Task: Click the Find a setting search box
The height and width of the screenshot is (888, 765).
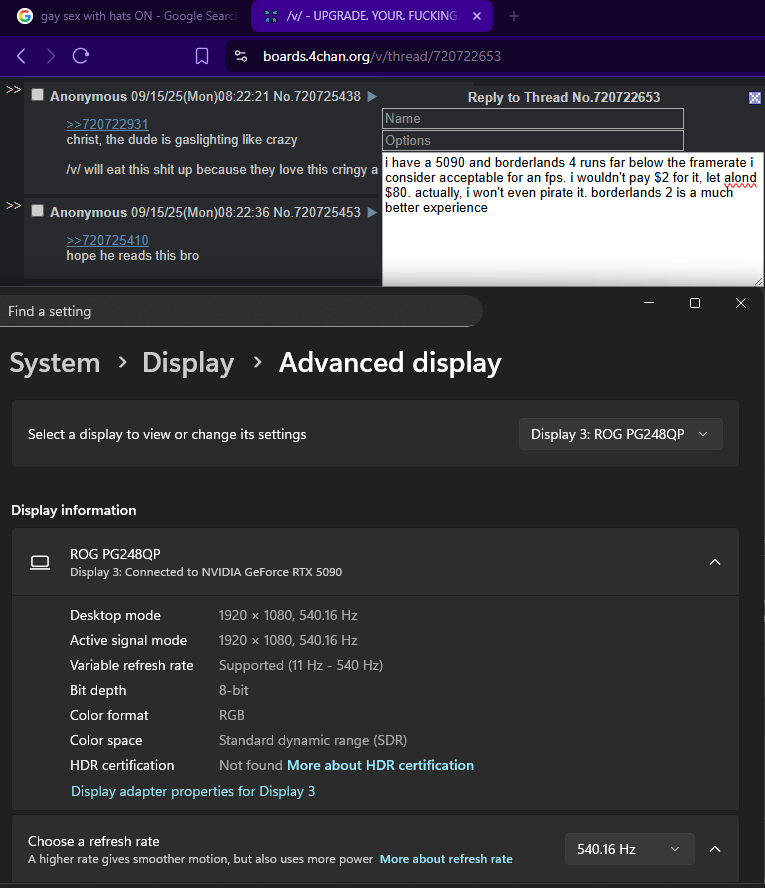Action: (x=241, y=311)
